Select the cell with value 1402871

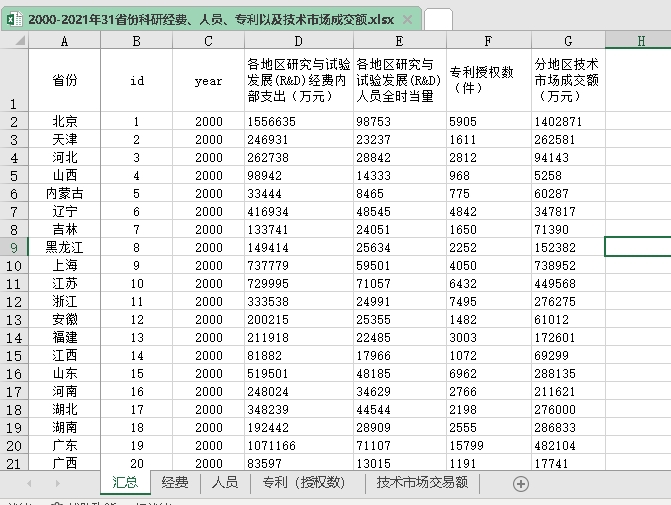coord(568,121)
